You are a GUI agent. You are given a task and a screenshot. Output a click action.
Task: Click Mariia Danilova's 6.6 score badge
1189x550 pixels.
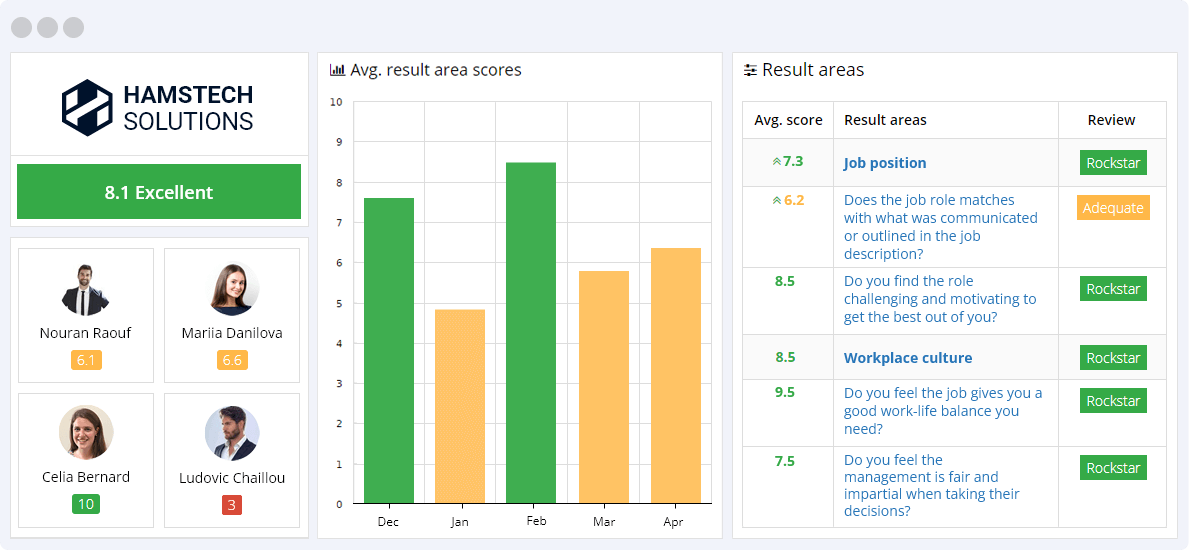point(232,360)
